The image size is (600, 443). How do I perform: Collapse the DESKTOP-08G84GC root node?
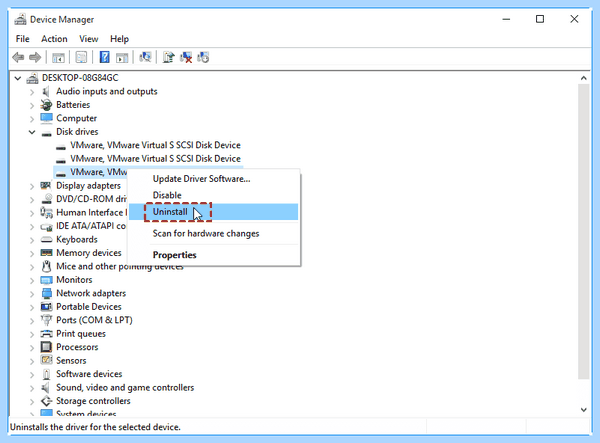coord(18,78)
